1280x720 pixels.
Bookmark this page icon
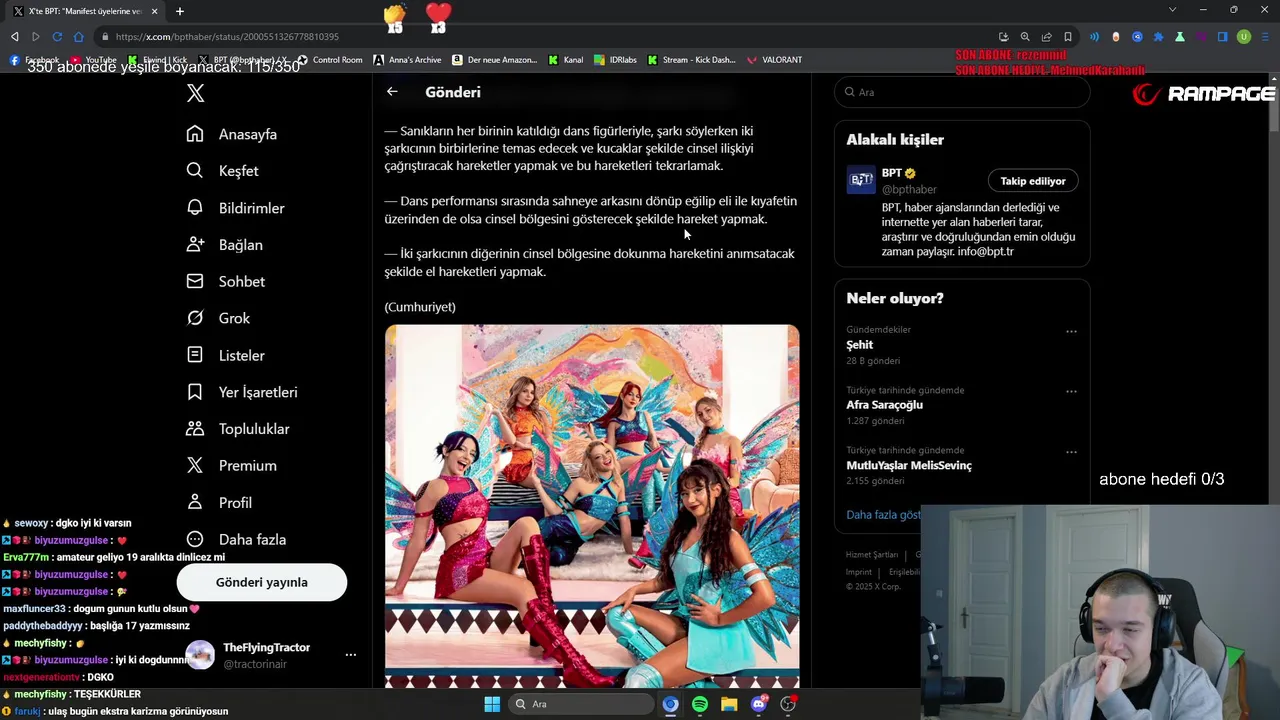tap(1068, 37)
